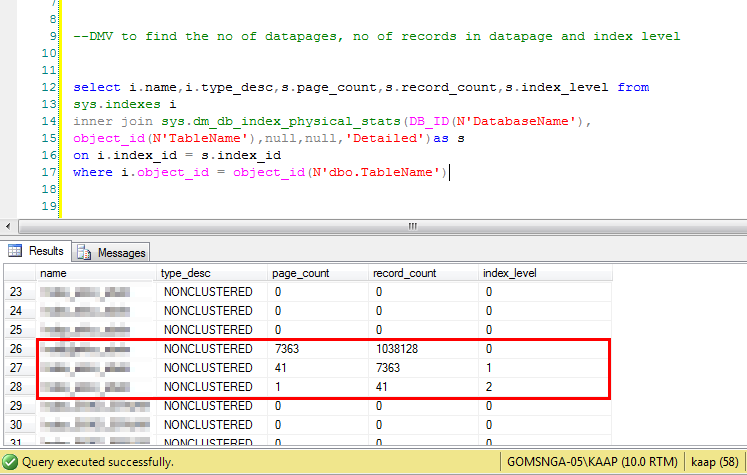Screen dimensions: 747x475
Task: Open the Messages tab
Action: 111,253
